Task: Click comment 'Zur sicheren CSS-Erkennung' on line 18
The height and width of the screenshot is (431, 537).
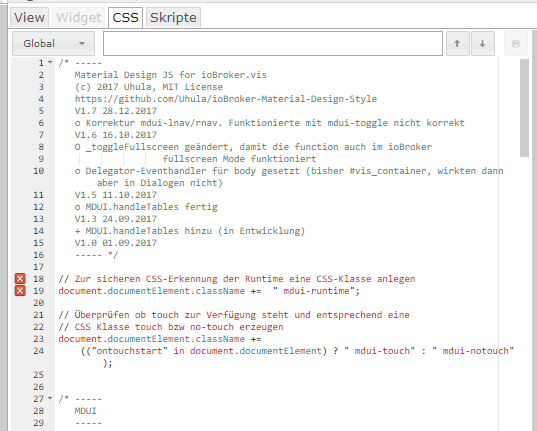Action: pos(146,279)
